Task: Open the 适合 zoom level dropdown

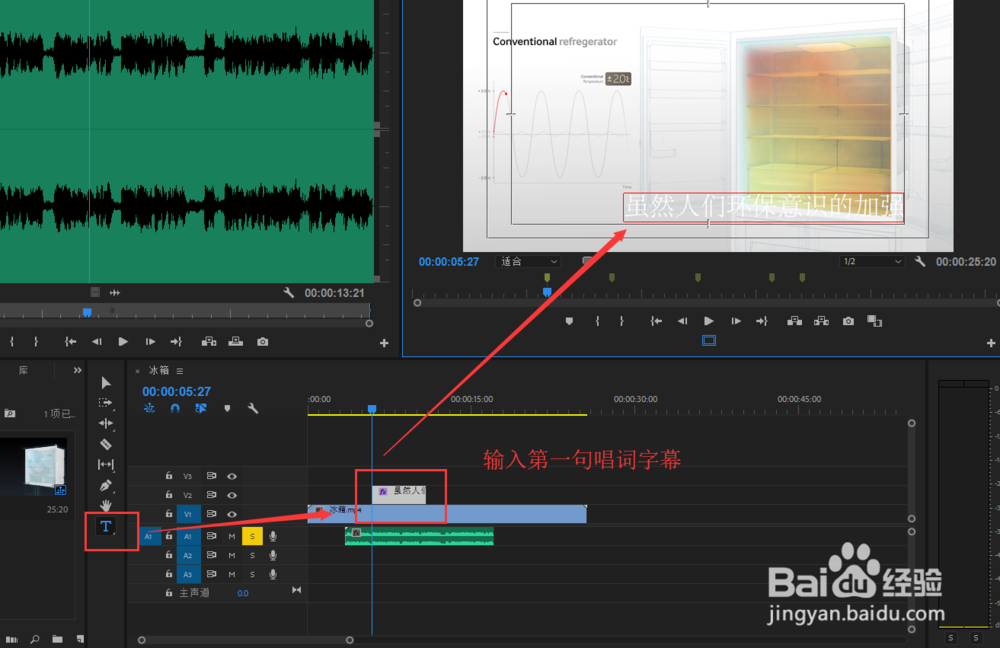Action: click(527, 261)
